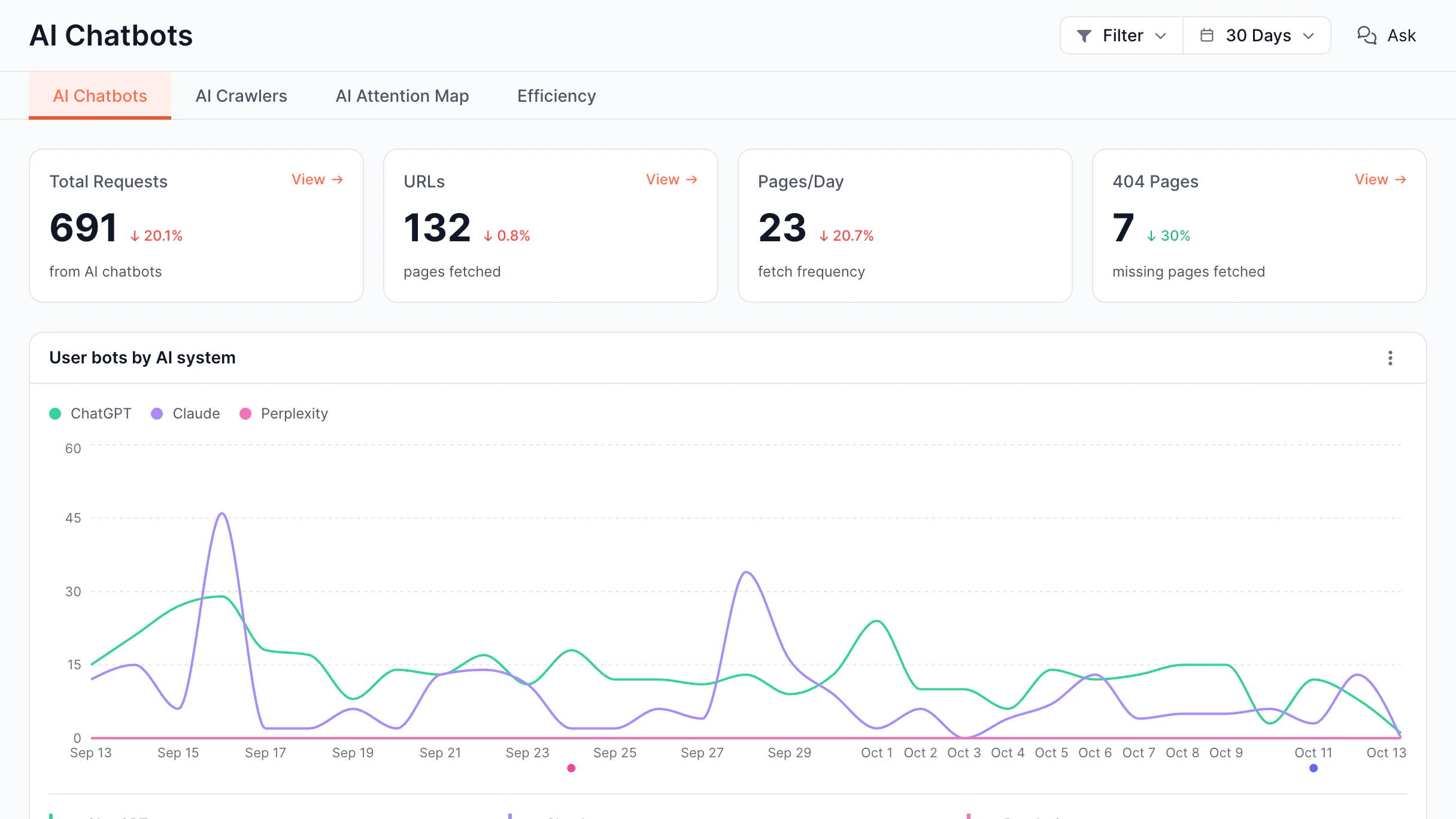Switch to the AI Crawlers tab
This screenshot has width=1456, height=819.
241,96
